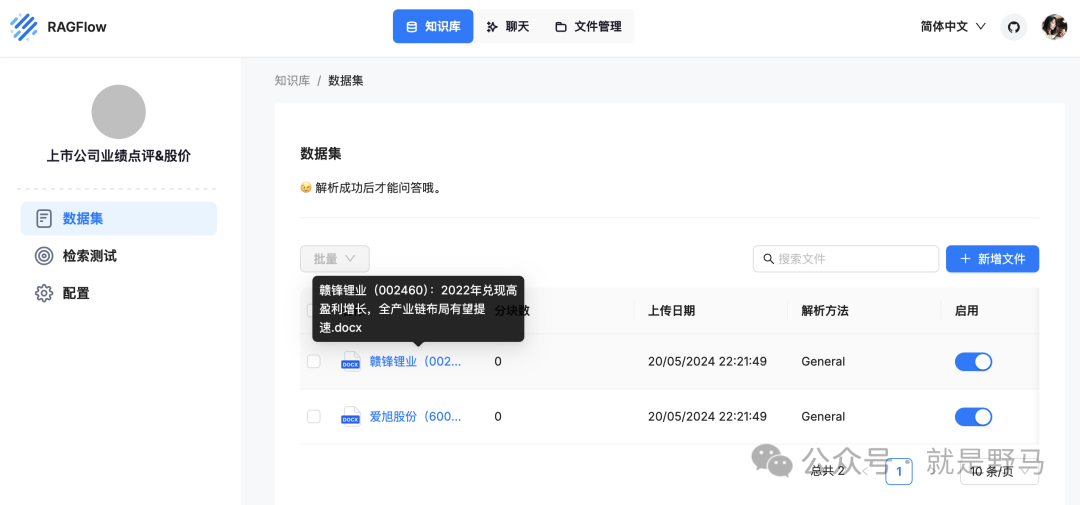1080x505 pixels.
Task: Open 检索测试 in the sidebar
Action: coord(89,256)
